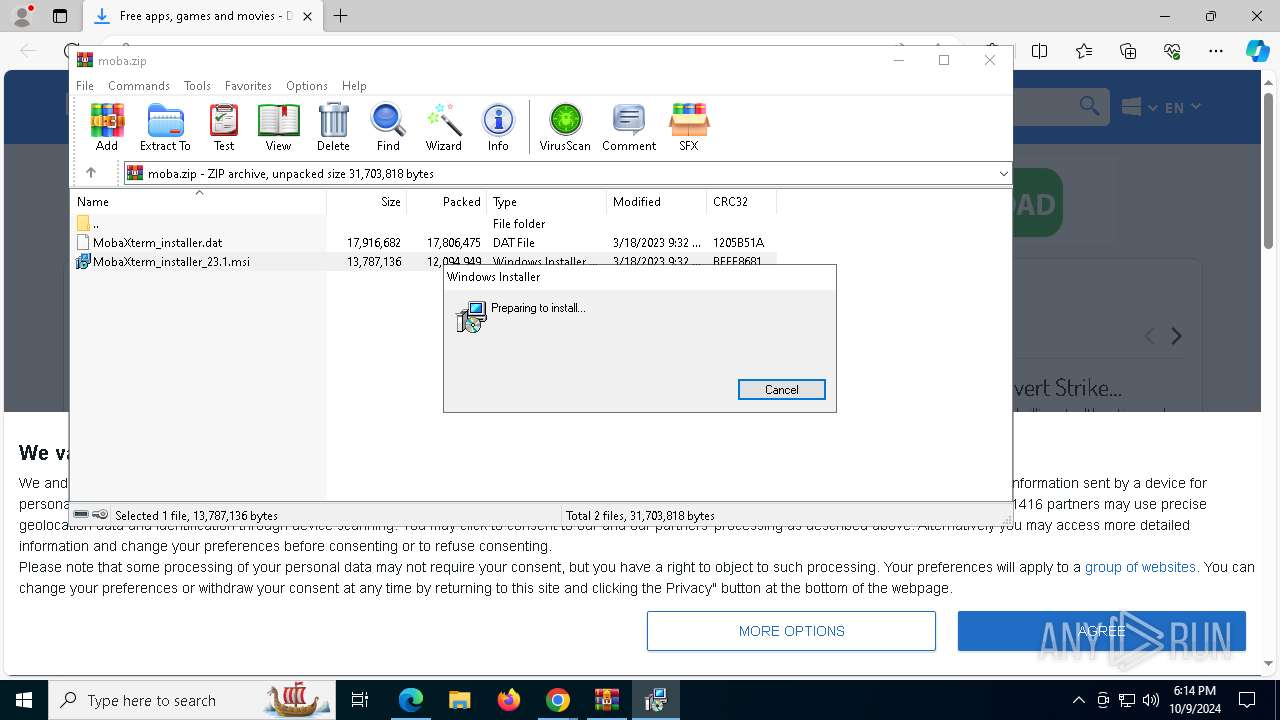
Task: Open Google Chrome from the taskbar
Action: (x=558, y=700)
